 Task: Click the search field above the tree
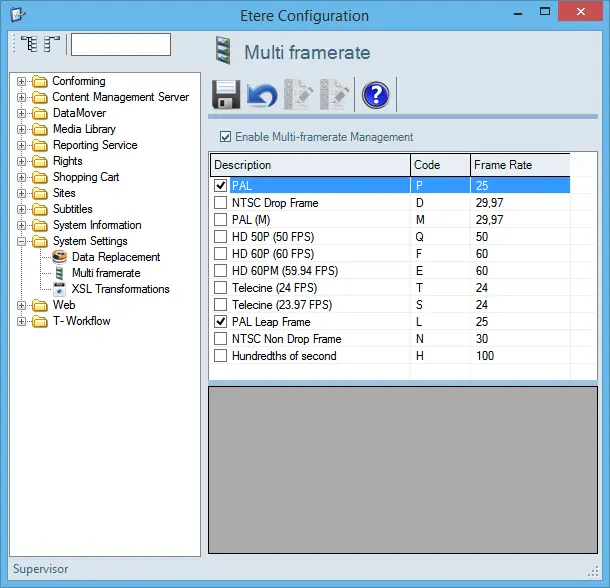click(x=120, y=45)
